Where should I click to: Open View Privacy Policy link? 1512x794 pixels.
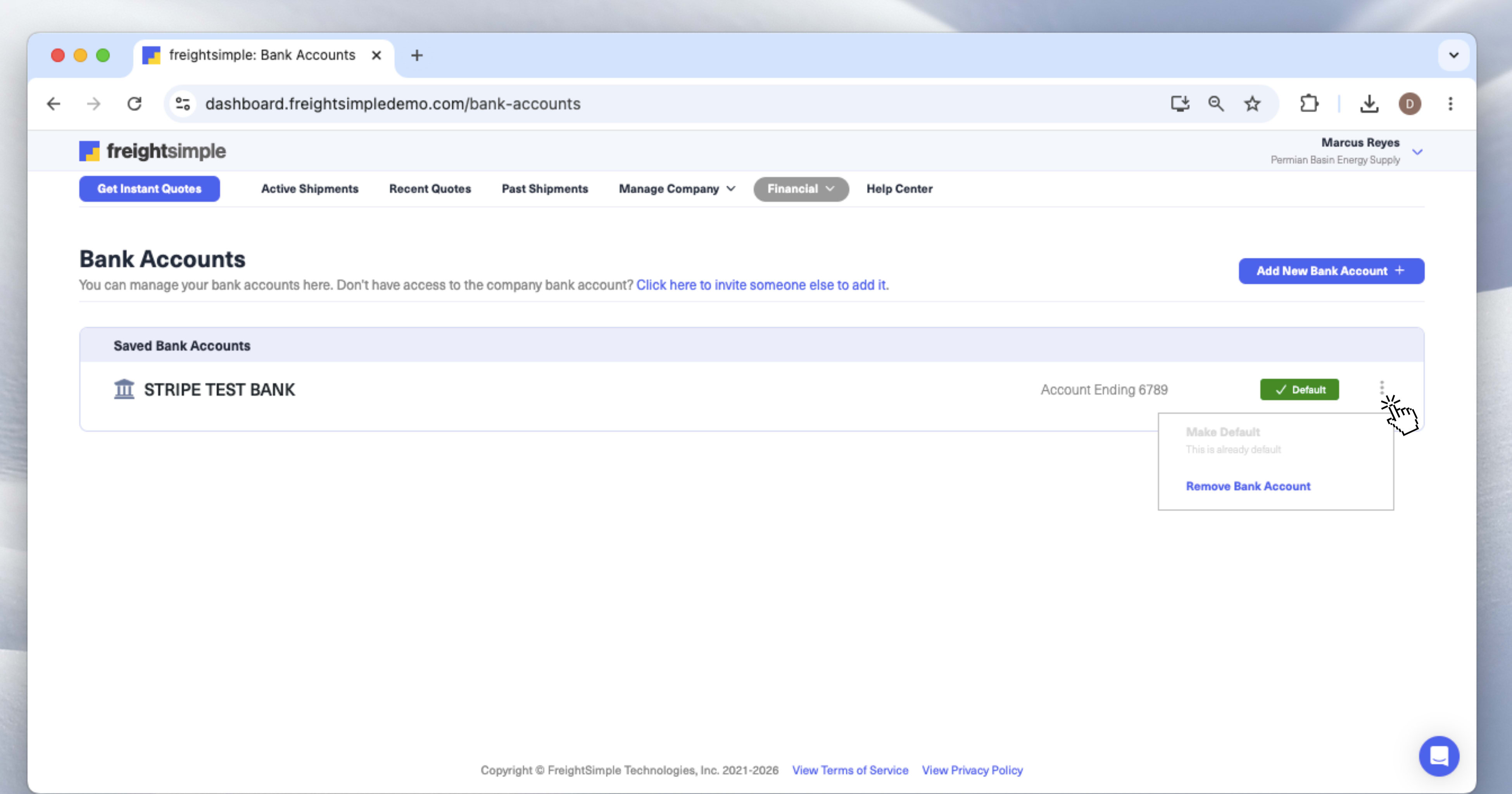click(972, 770)
